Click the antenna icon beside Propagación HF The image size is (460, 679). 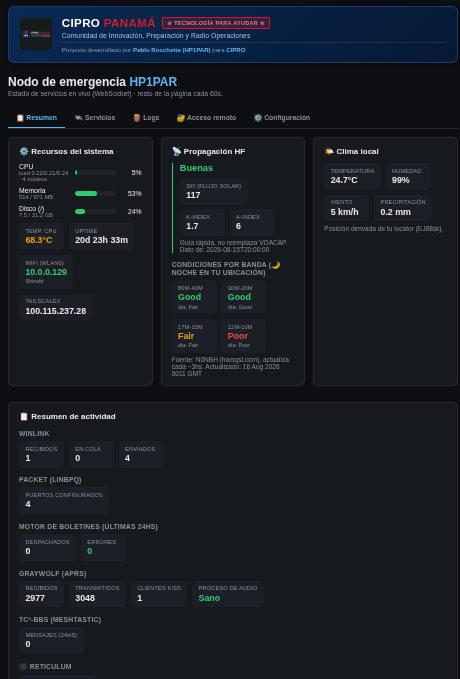click(x=176, y=151)
